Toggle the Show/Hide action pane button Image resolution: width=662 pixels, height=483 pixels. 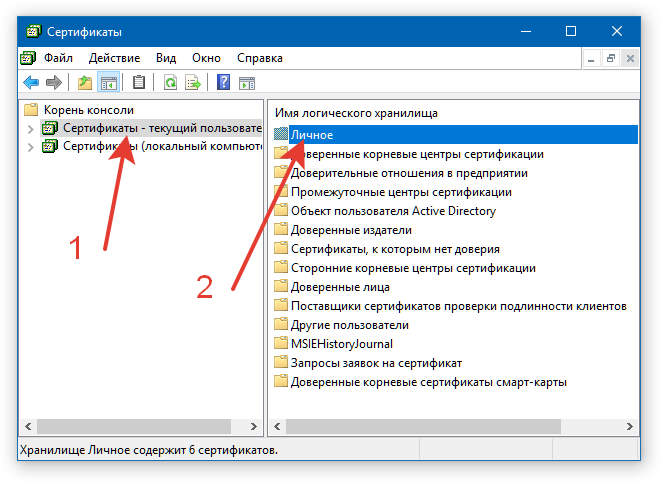[x=246, y=82]
